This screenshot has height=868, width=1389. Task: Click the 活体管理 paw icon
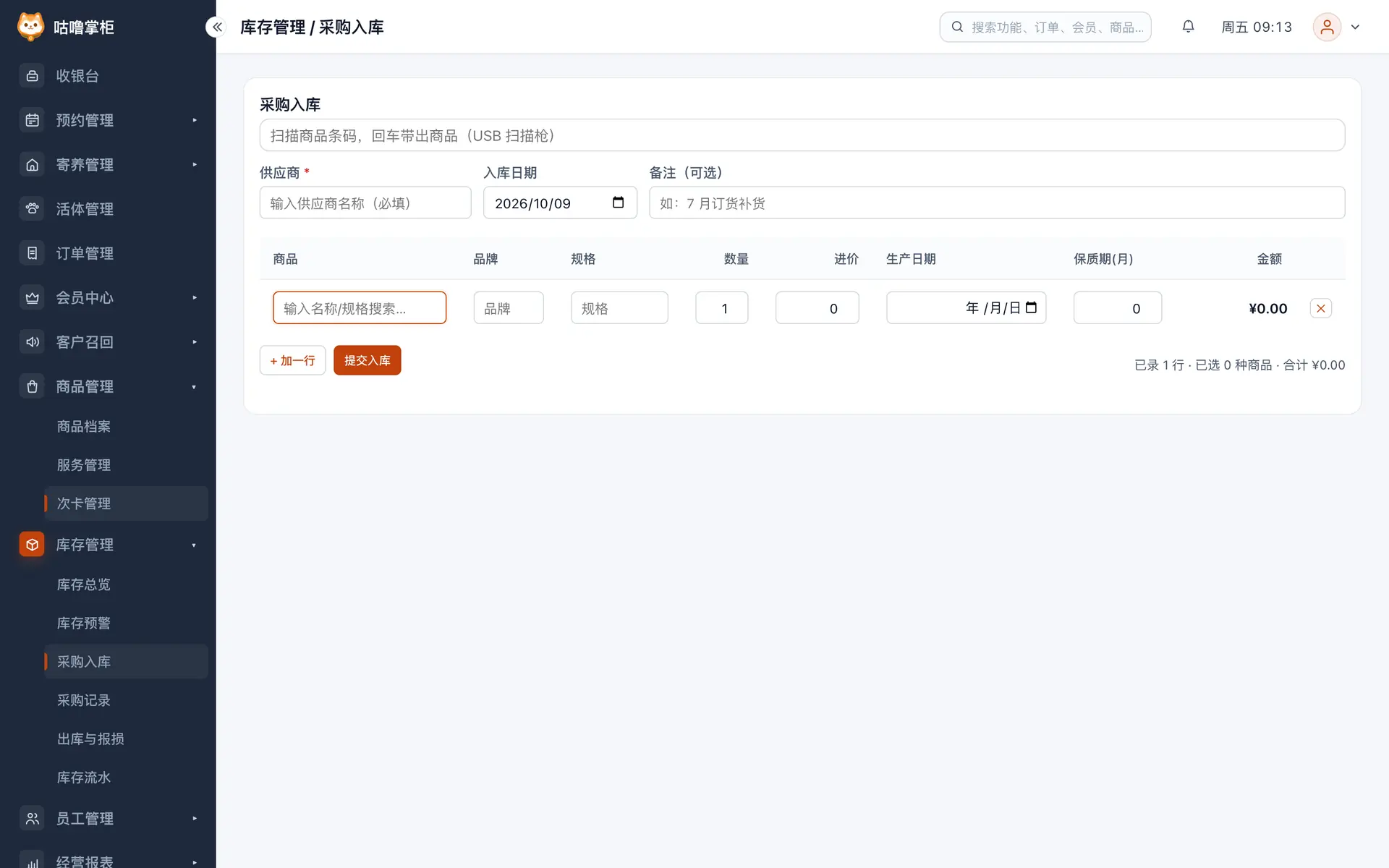pos(32,209)
